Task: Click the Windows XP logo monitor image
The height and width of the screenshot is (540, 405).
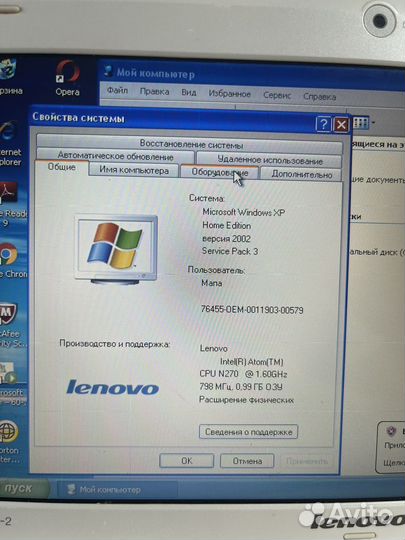Action: coord(116,250)
